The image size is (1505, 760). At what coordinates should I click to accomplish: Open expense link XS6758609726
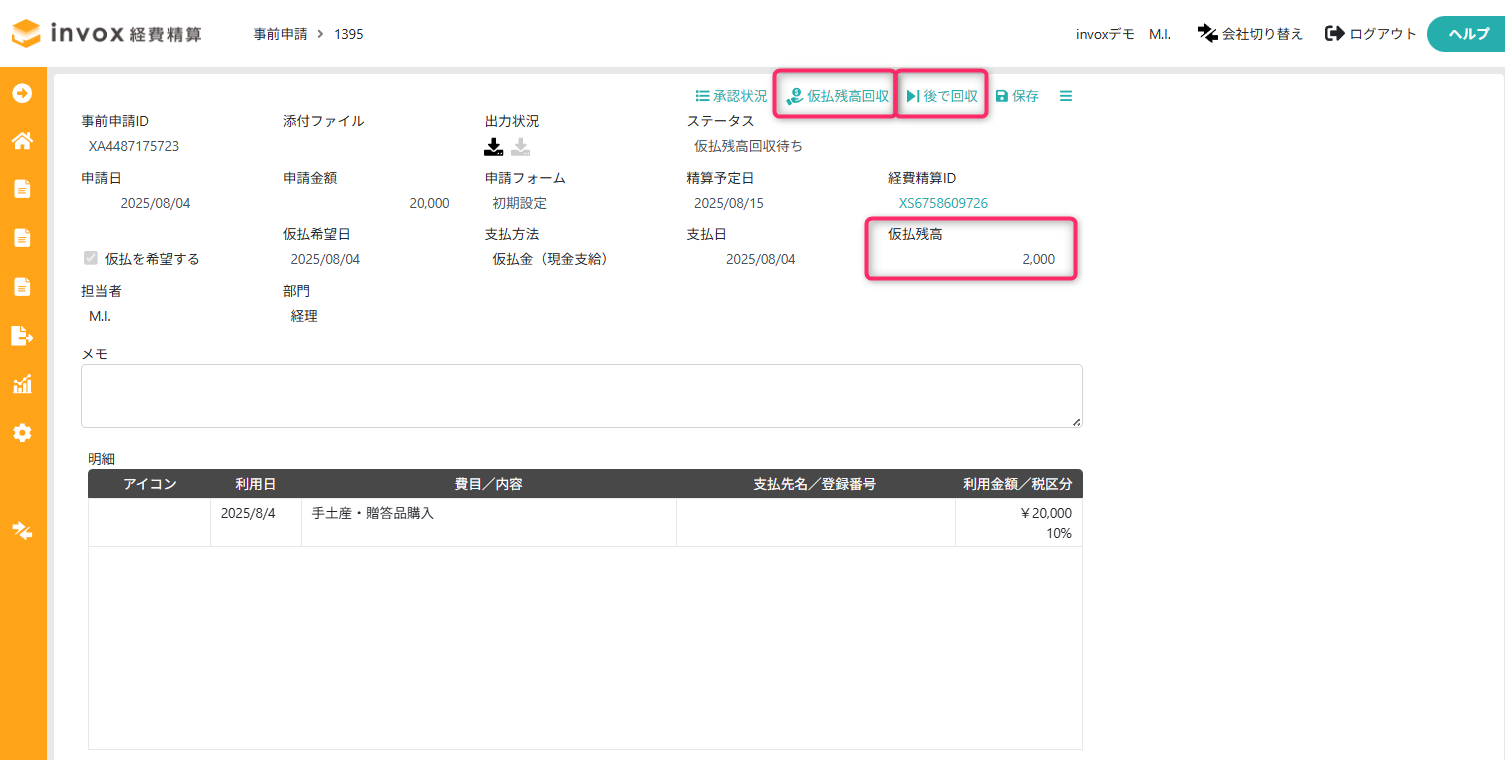pos(943,203)
